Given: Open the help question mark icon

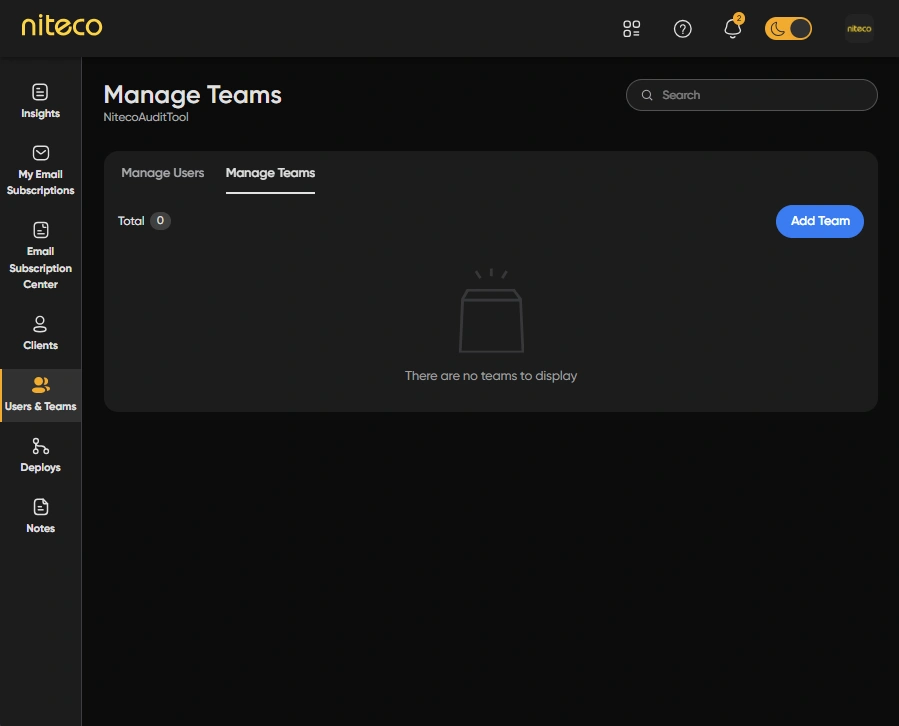Looking at the screenshot, I should (x=682, y=29).
